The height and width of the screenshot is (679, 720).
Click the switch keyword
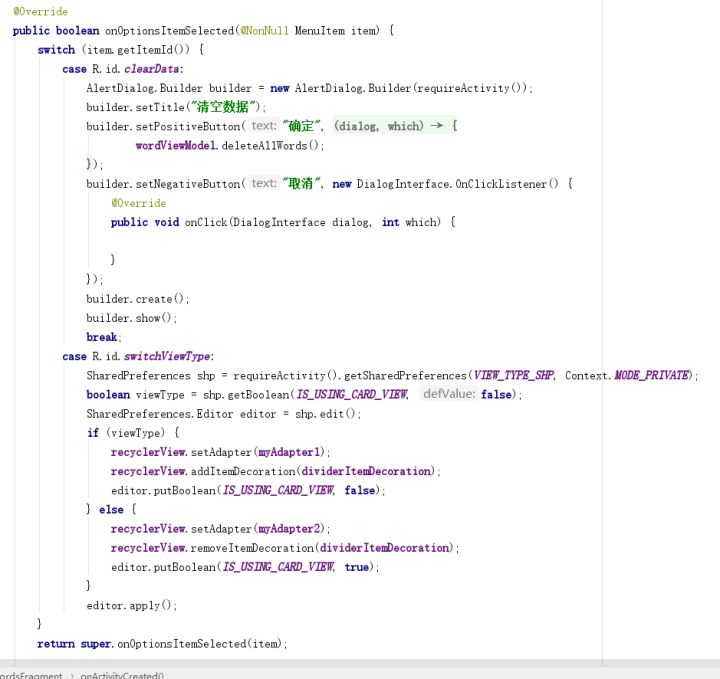click(56, 50)
